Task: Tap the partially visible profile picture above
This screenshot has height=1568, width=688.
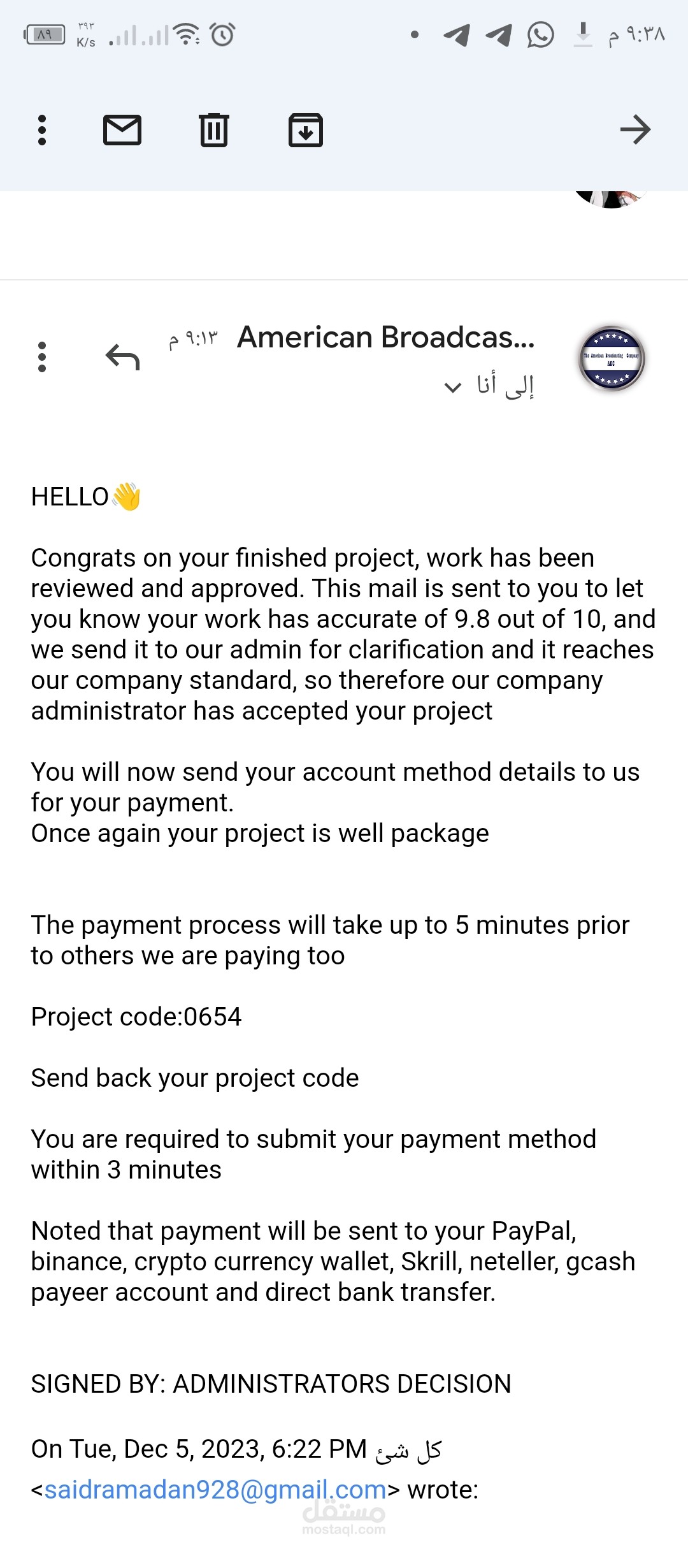Action: tap(612, 199)
